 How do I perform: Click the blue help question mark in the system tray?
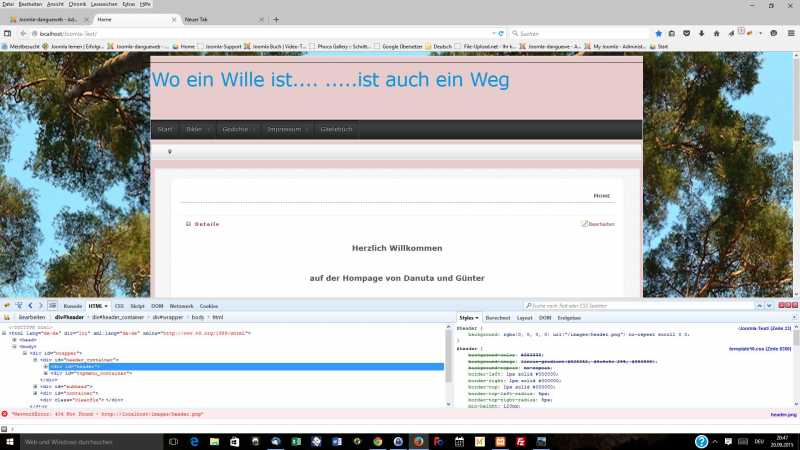(x=702, y=441)
